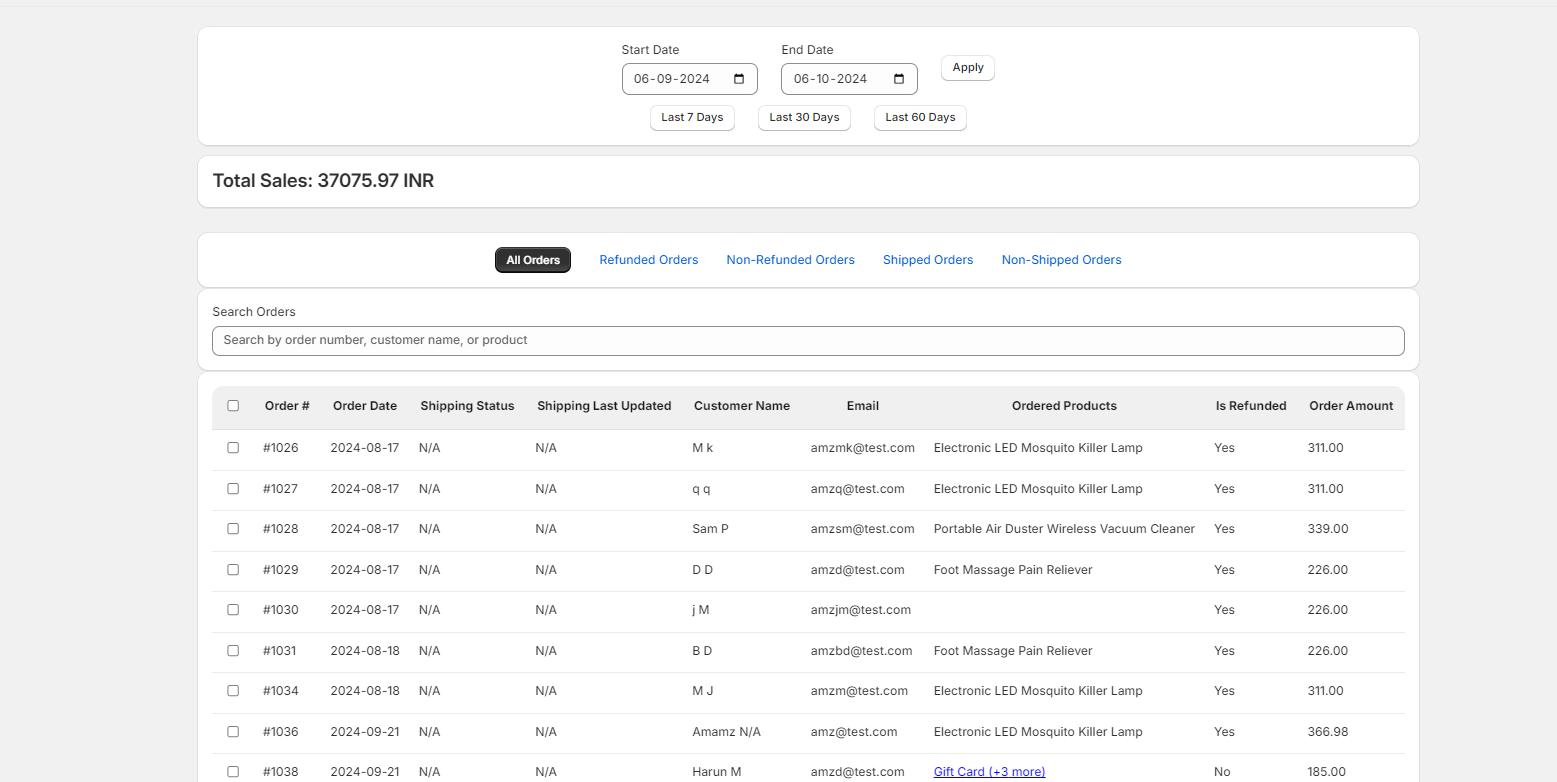Click Portable Air Duster Wireless Vacuum Cleaner
This screenshot has height=782, width=1557.
[1064, 529]
